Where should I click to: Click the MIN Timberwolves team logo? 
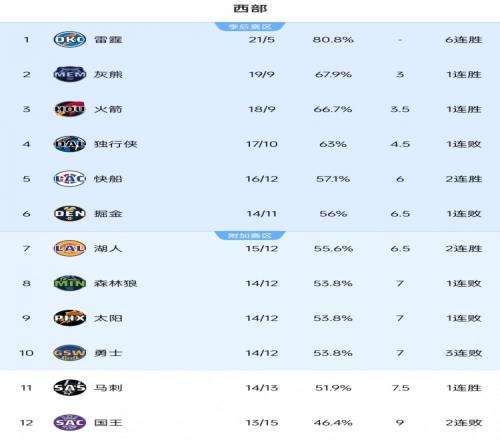click(70, 283)
